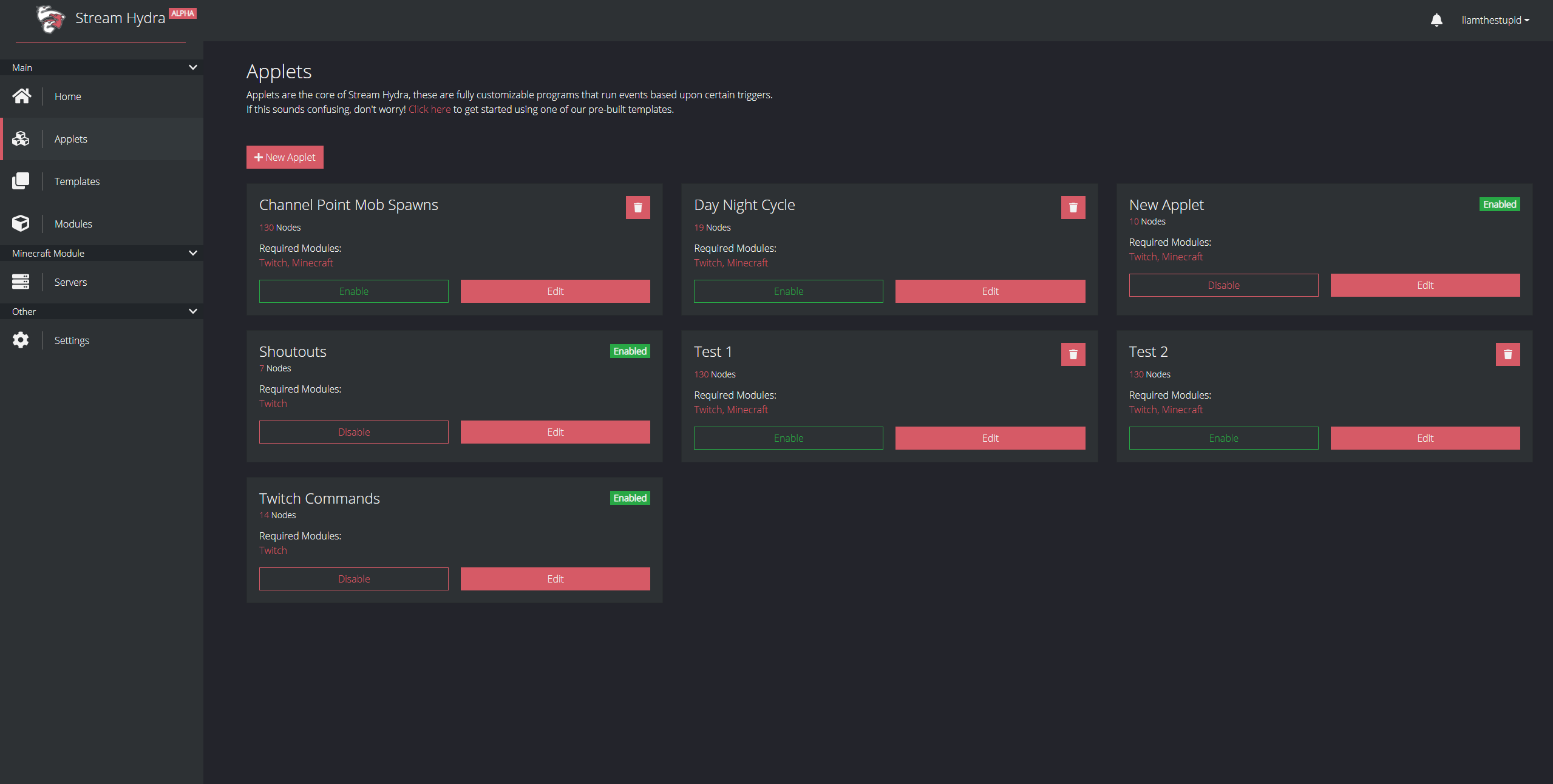
Task: Disable the Shoutouts applet
Action: 353,432
